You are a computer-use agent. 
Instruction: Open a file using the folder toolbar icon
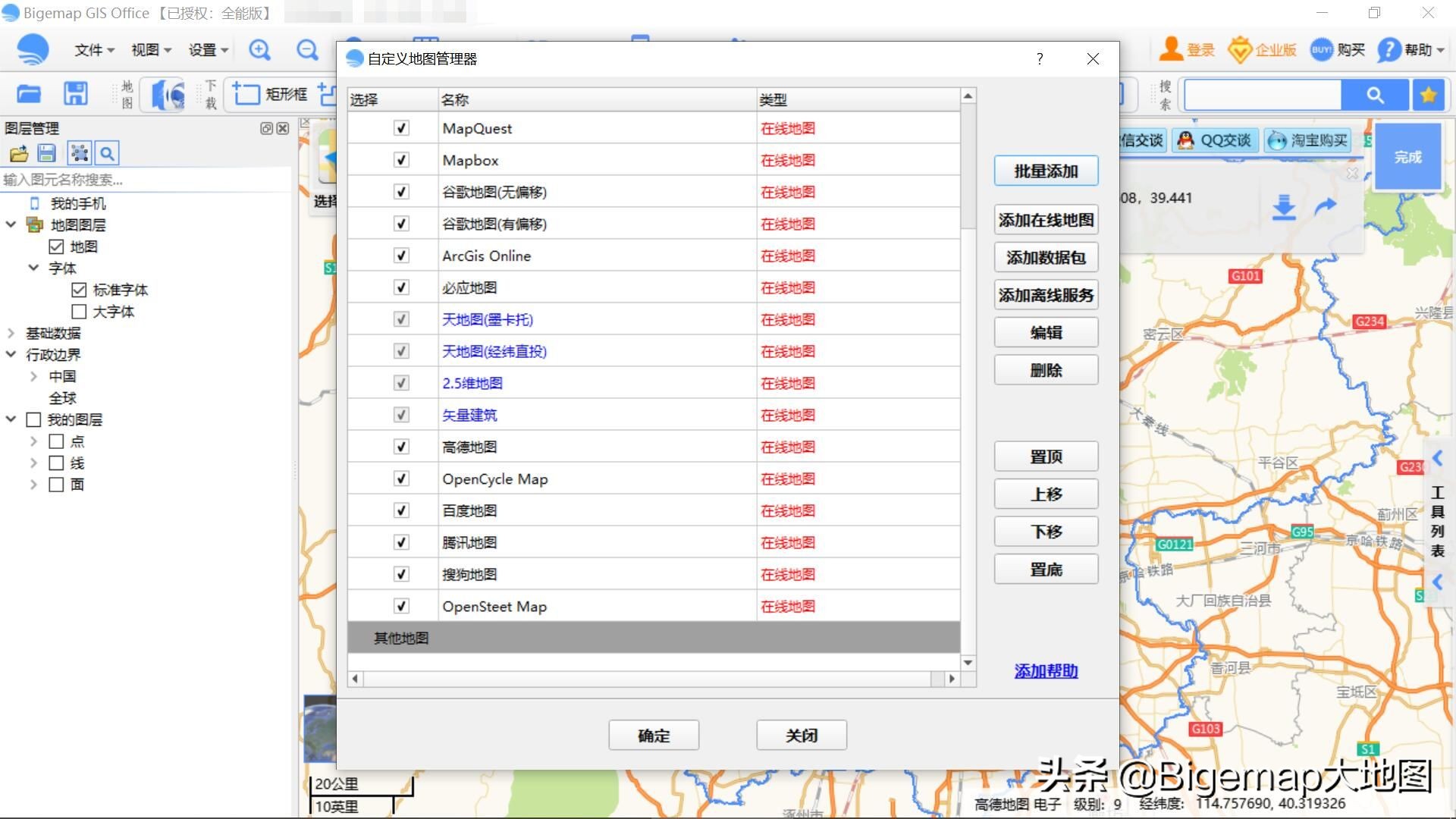(27, 93)
